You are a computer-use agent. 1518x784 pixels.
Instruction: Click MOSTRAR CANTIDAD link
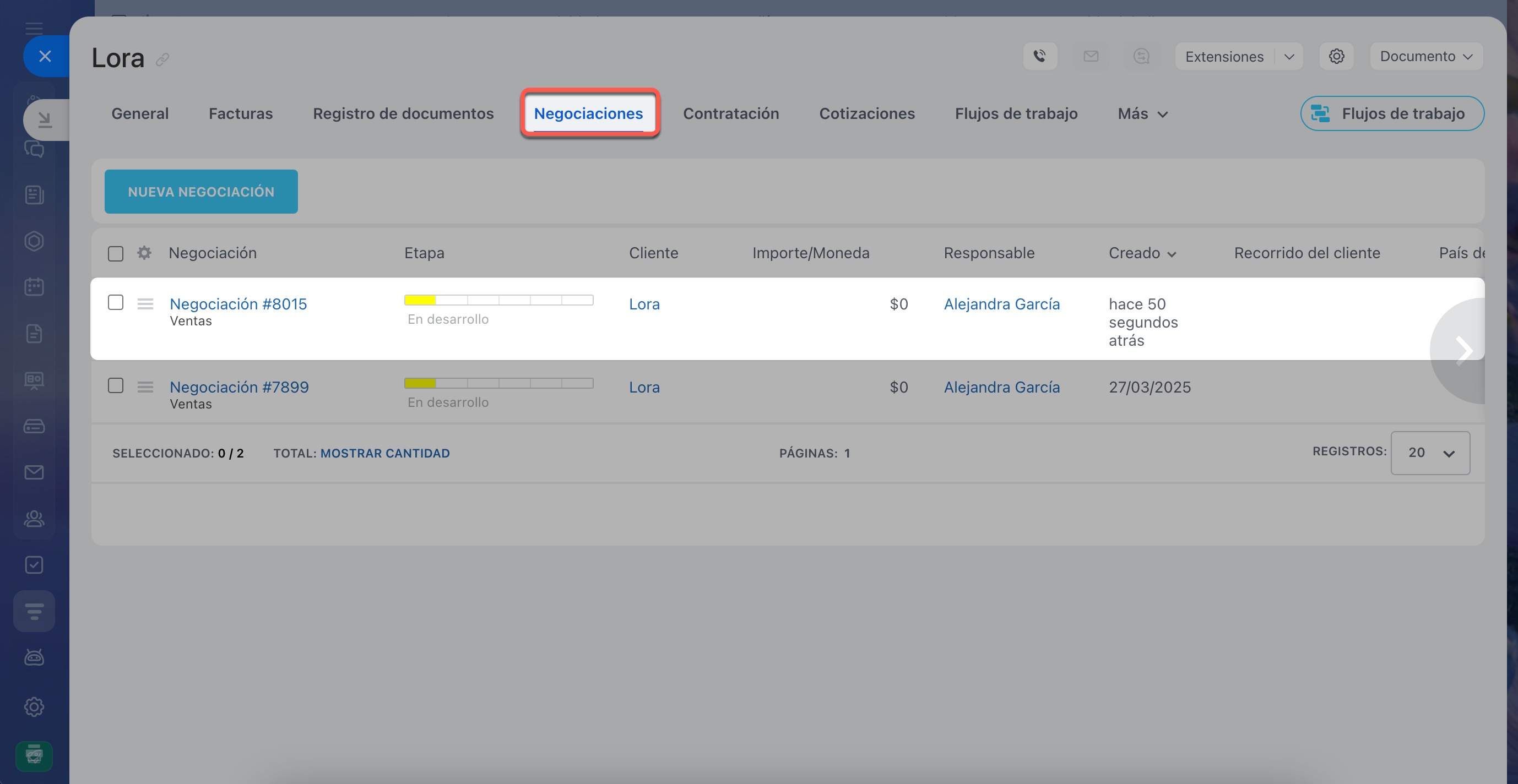click(x=385, y=453)
